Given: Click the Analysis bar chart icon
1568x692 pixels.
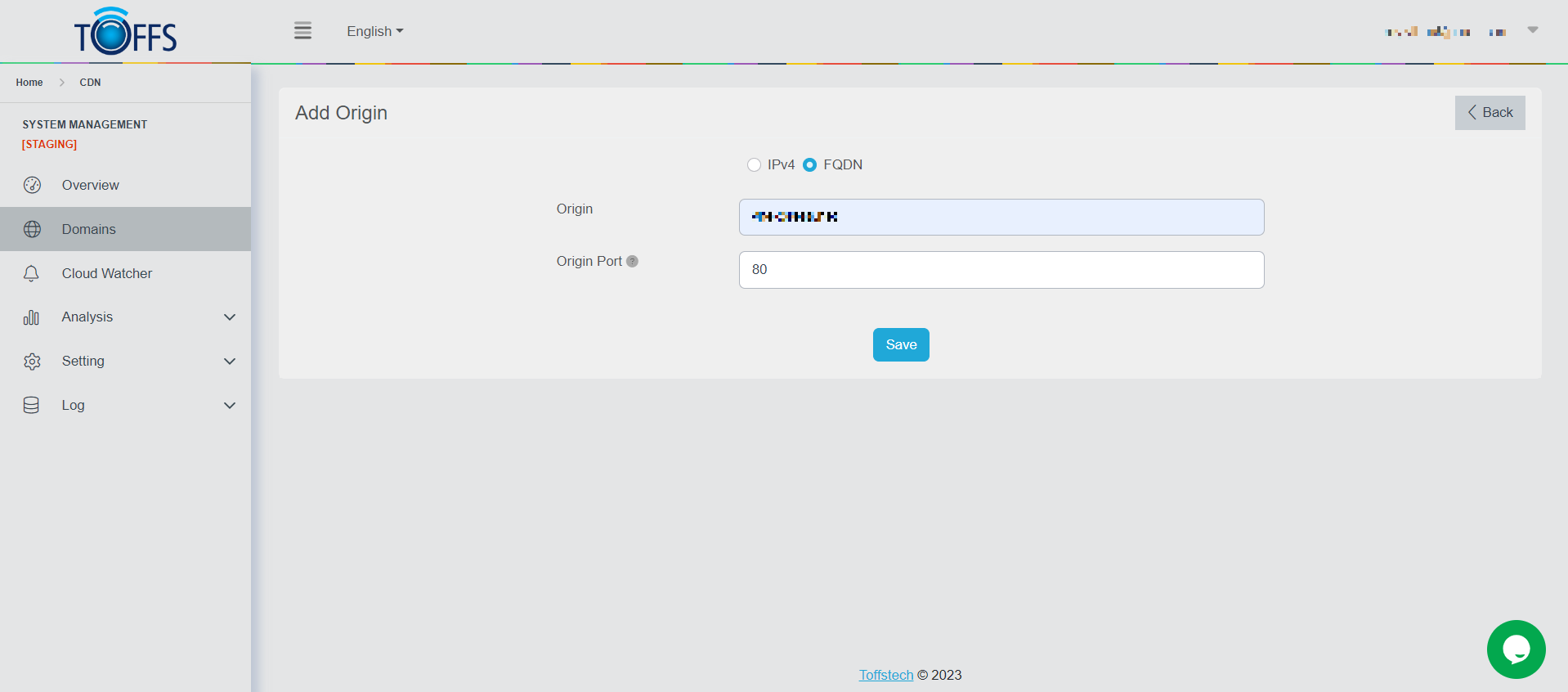Looking at the screenshot, I should (x=32, y=317).
